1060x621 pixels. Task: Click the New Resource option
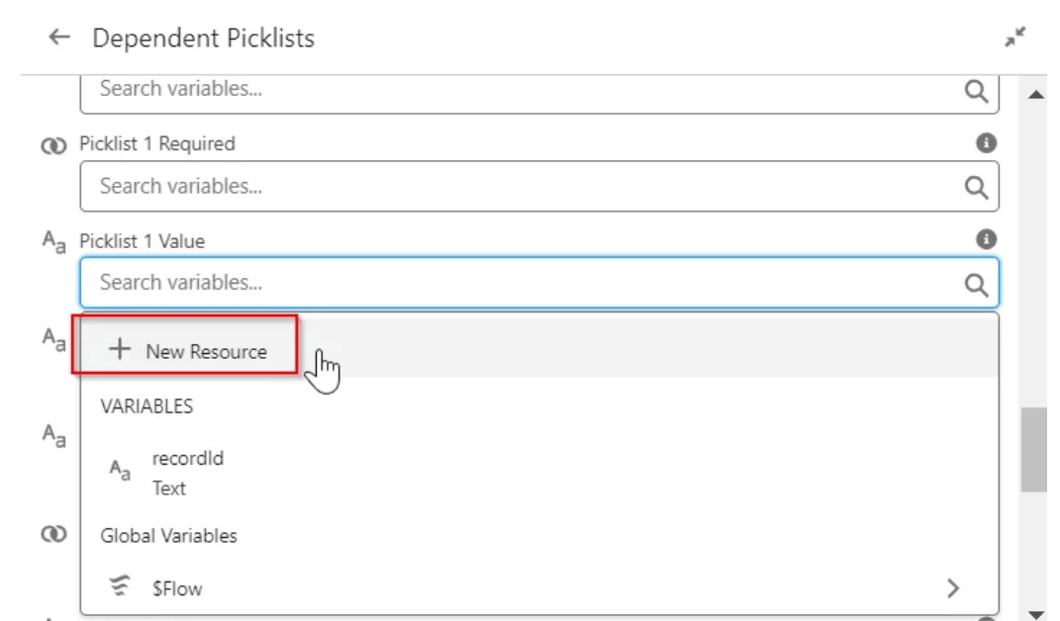click(x=205, y=351)
